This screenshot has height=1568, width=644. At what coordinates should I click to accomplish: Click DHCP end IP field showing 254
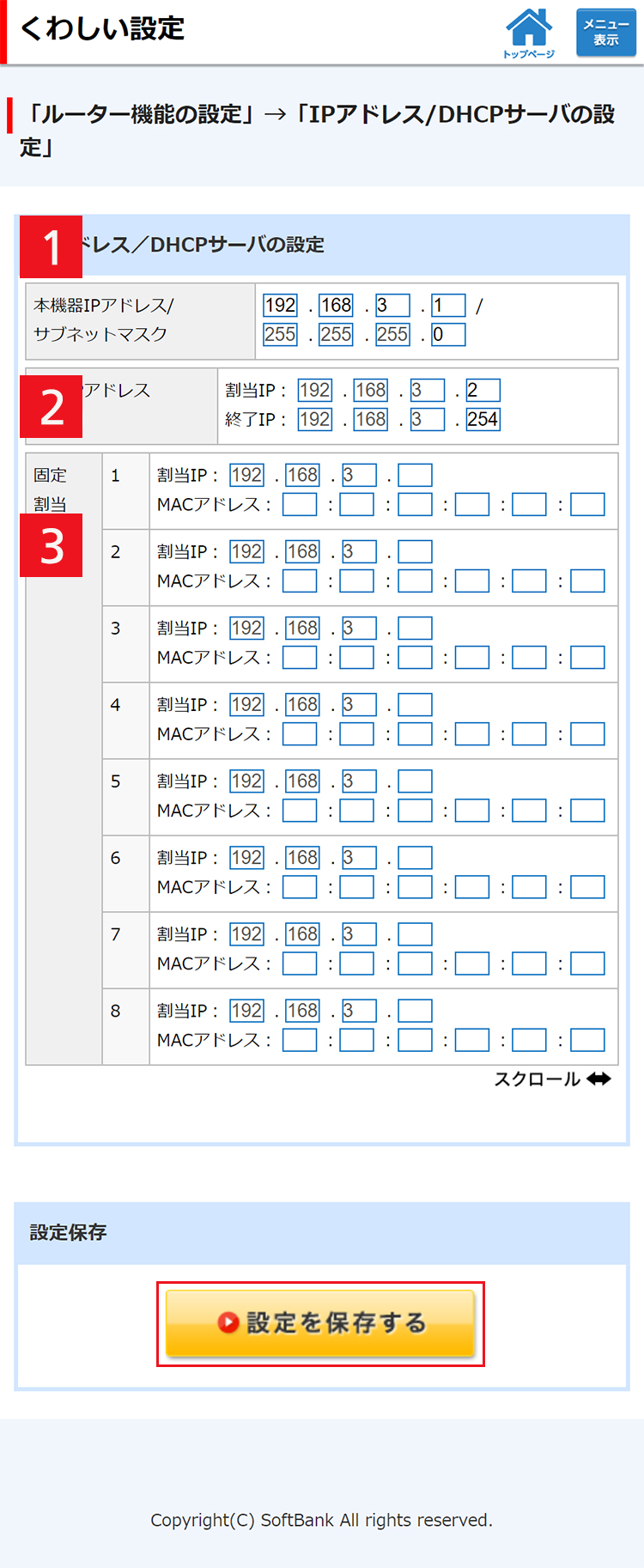click(x=483, y=419)
